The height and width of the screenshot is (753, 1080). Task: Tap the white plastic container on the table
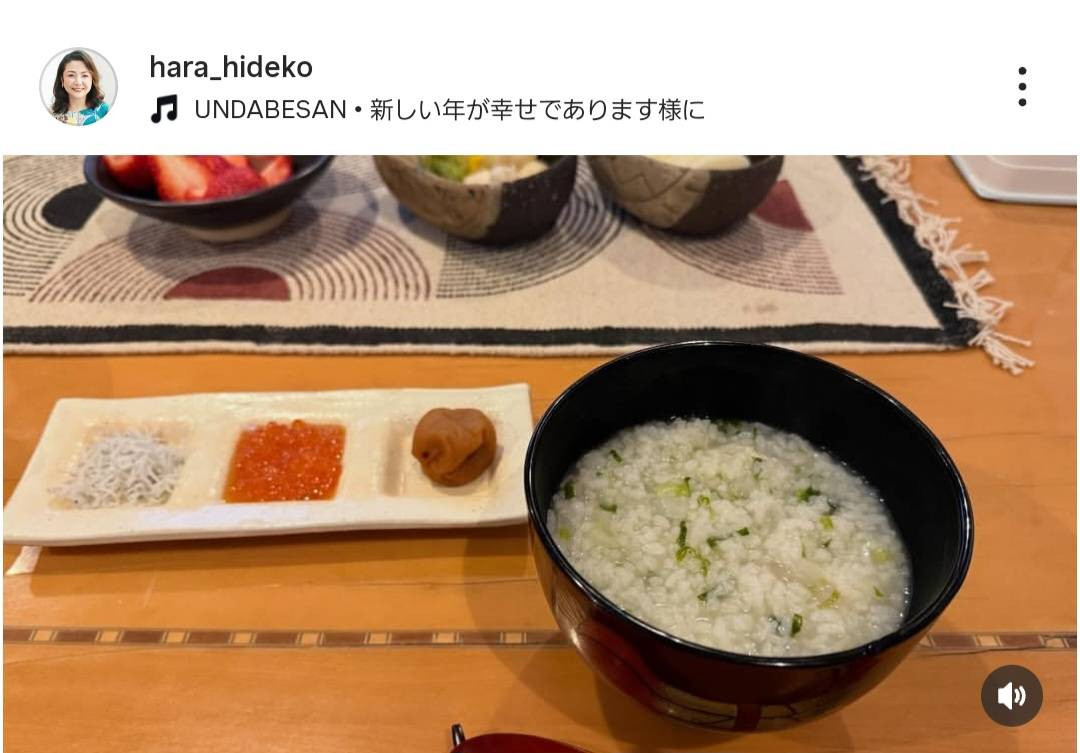point(1015,178)
